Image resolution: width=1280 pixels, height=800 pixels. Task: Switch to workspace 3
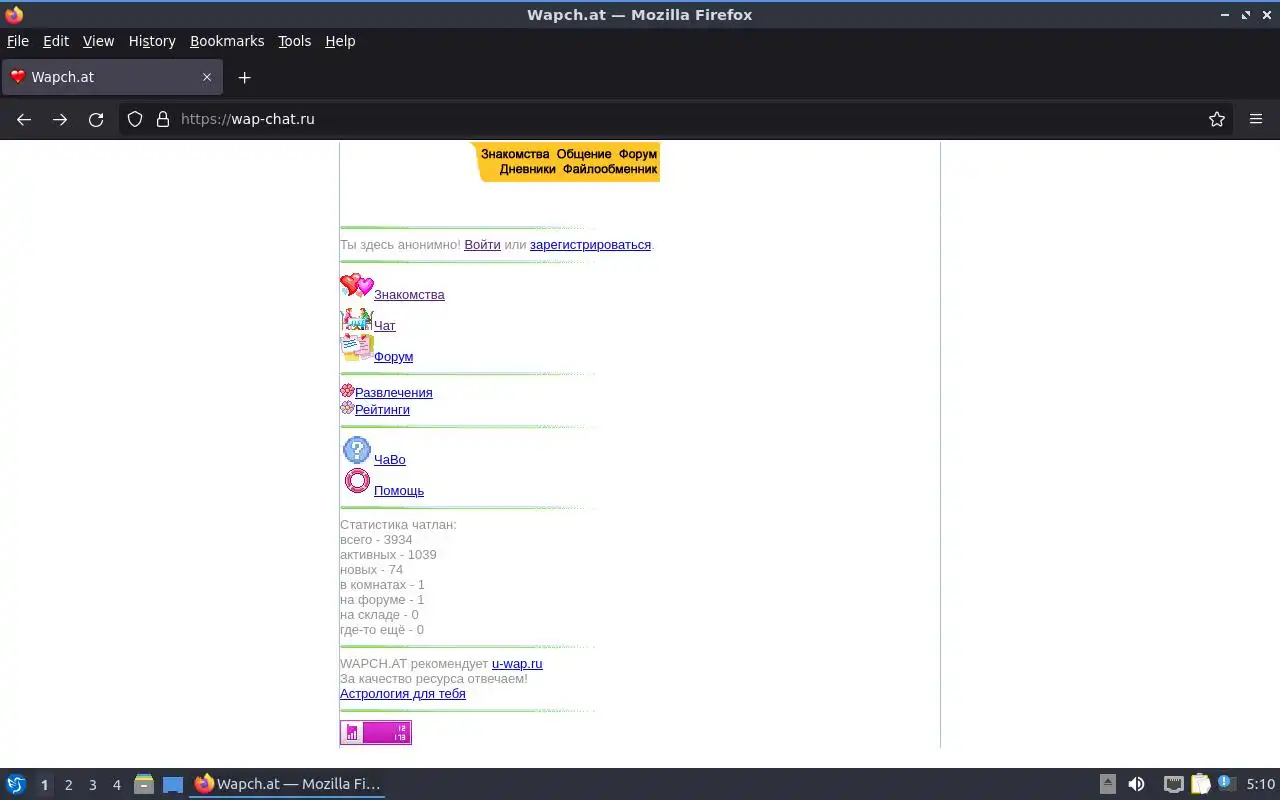[x=92, y=785]
